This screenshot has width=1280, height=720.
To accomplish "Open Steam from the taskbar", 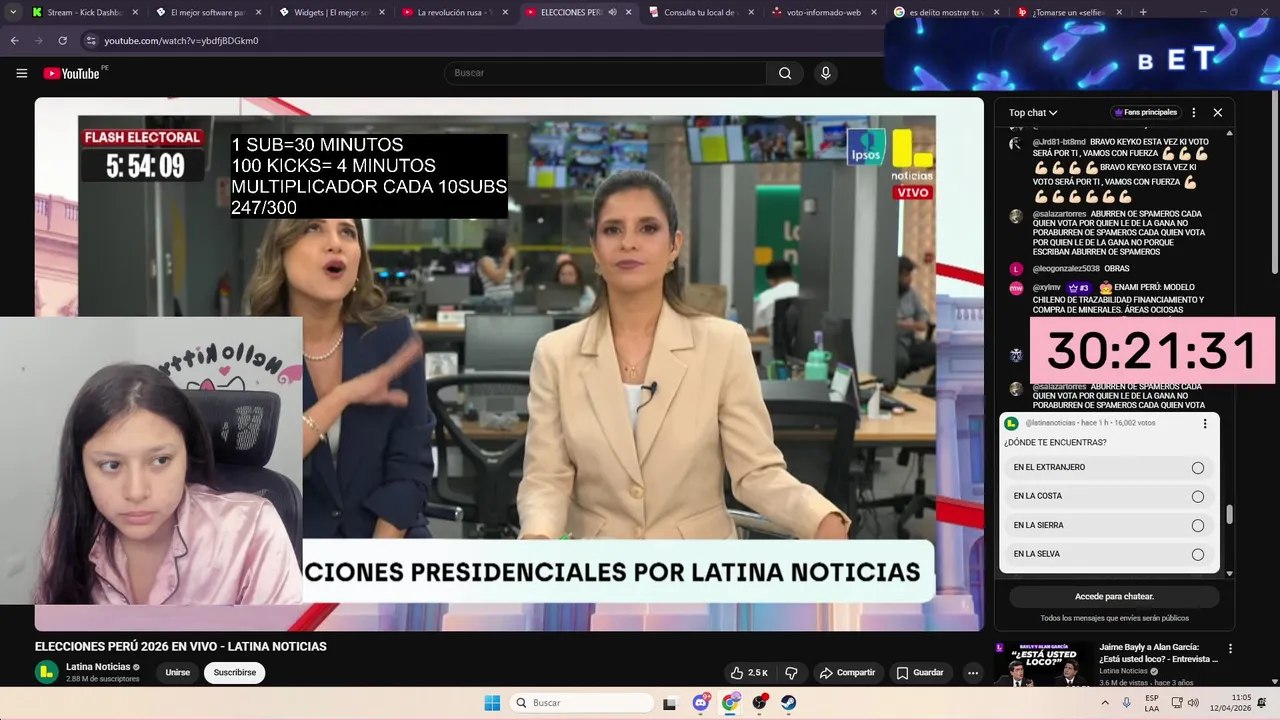I will (x=789, y=703).
